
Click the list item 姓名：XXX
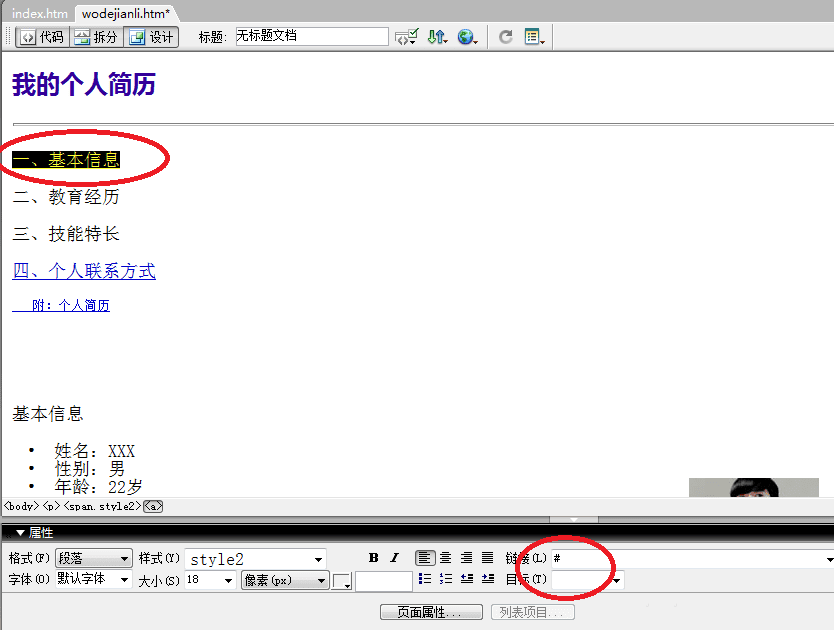[x=95, y=451]
